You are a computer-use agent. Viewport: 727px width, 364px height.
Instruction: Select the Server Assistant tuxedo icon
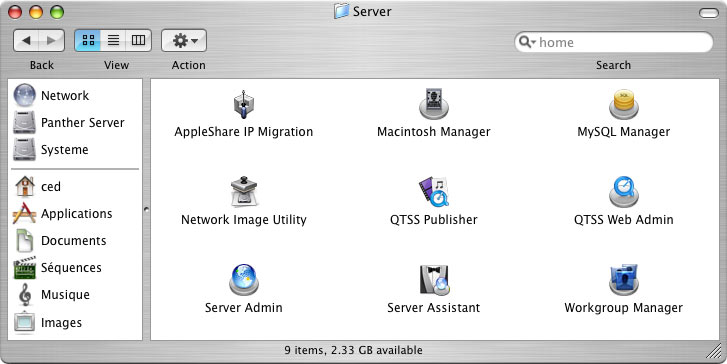tap(434, 280)
